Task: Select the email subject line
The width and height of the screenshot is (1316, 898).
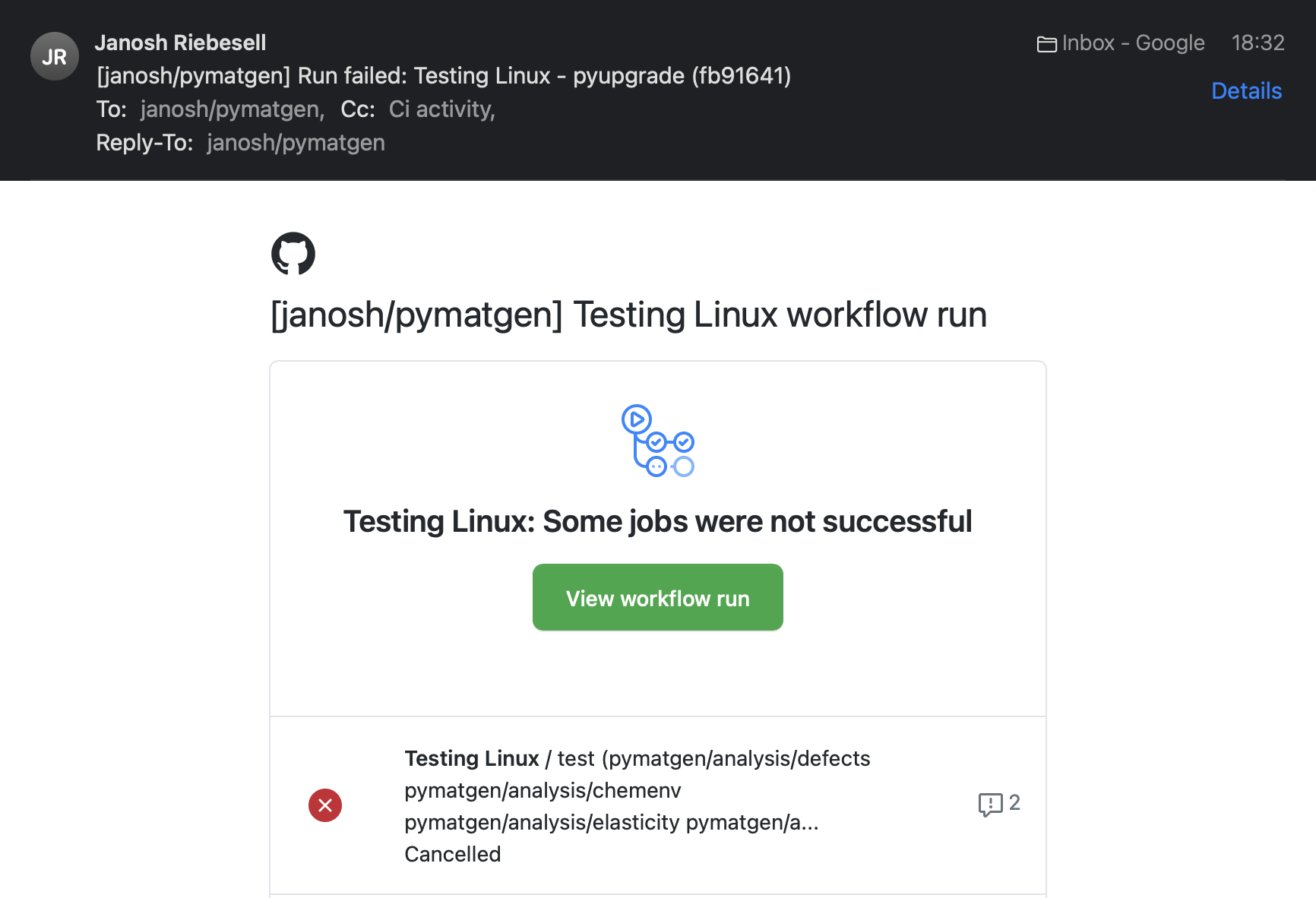Action: 443,76
